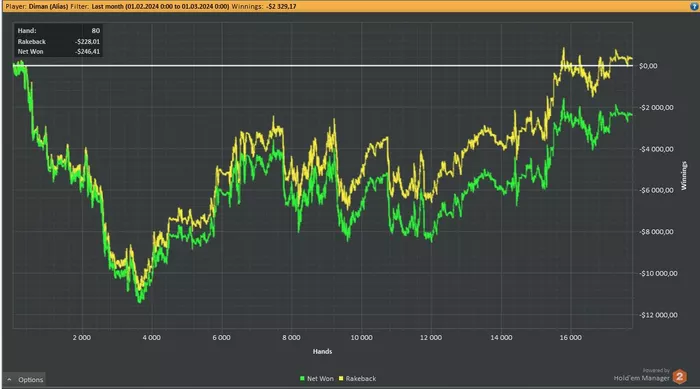Click the -$8 000,00 axis label

point(656,232)
